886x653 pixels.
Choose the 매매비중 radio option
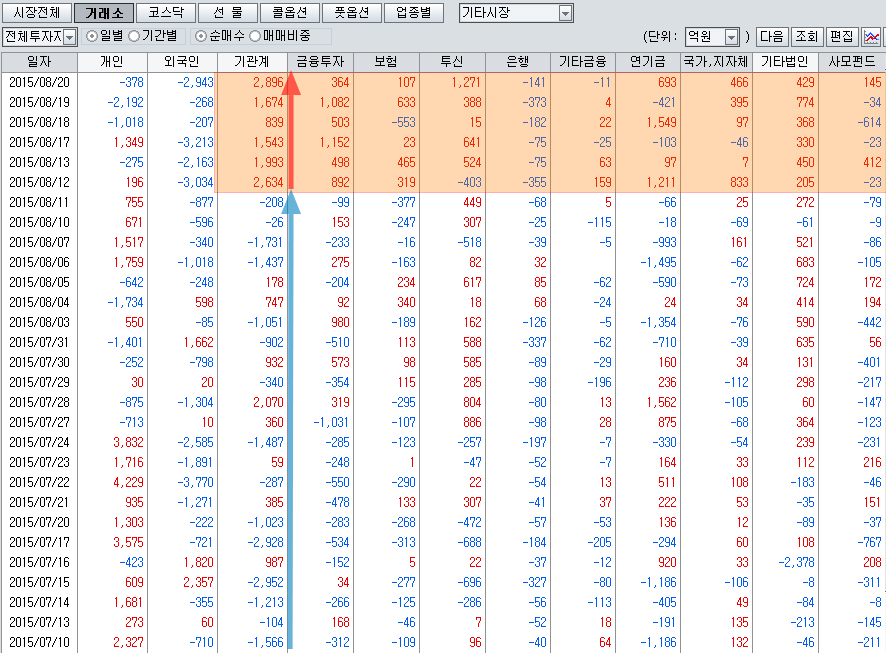(255, 37)
